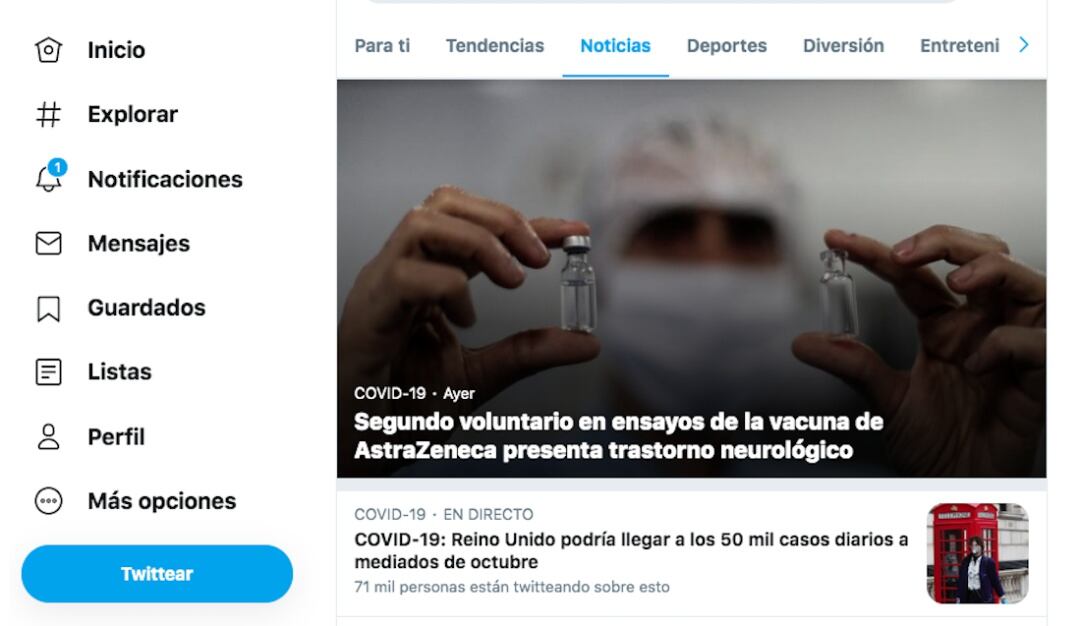Image resolution: width=1080 pixels, height=626 pixels.
Task: Switch to the Tendencias tab
Action: [495, 45]
